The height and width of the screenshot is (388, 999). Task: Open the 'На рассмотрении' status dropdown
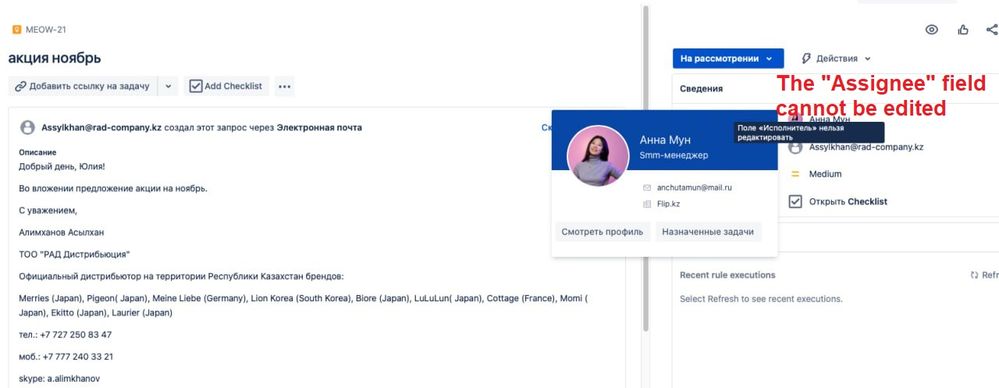tap(728, 59)
